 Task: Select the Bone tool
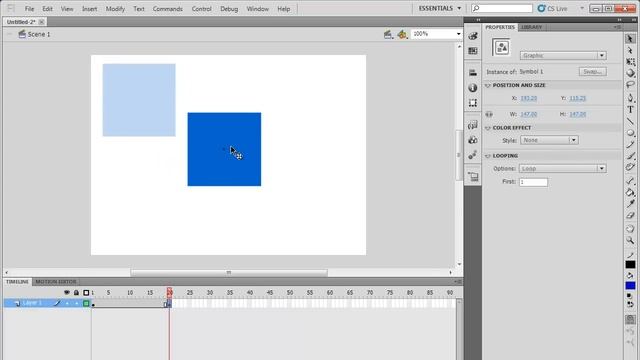pyautogui.click(x=630, y=180)
